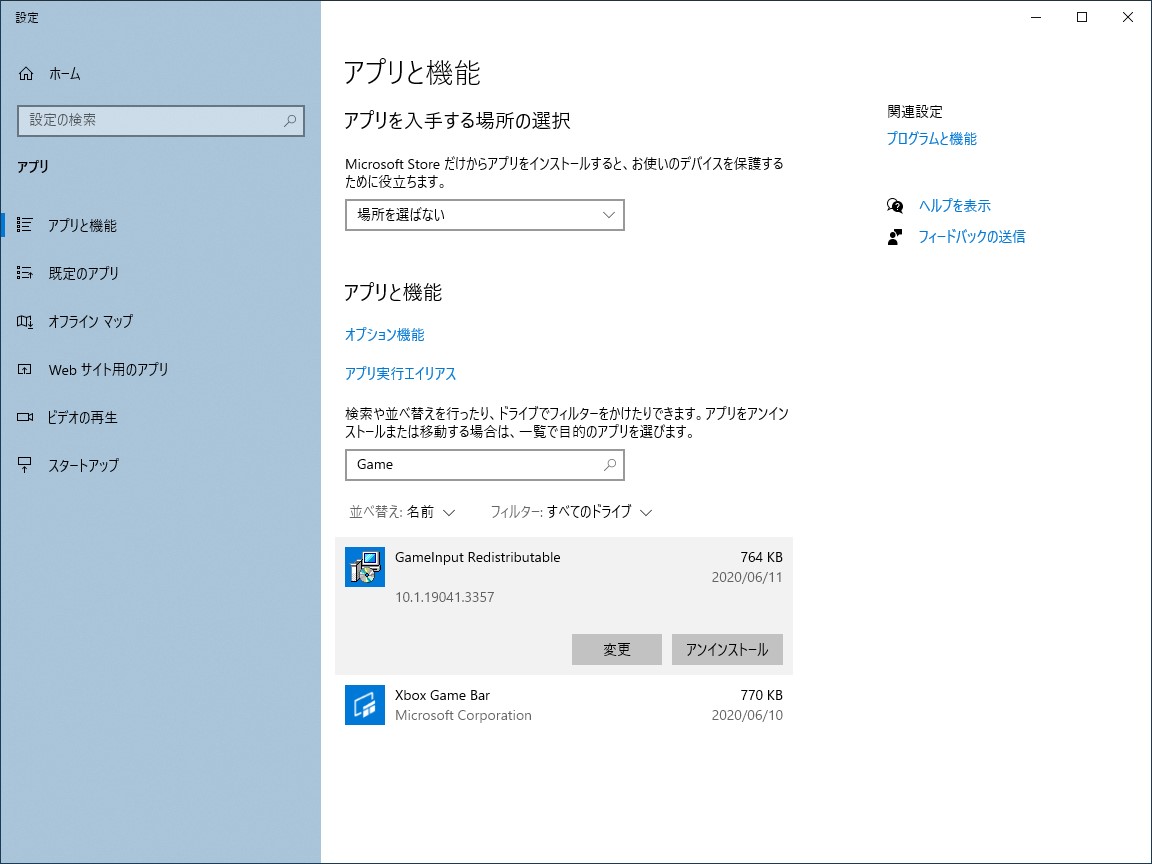Screen dimensions: 1152x864
Task: Open the 場所を選ばない dropdown
Action: point(484,215)
